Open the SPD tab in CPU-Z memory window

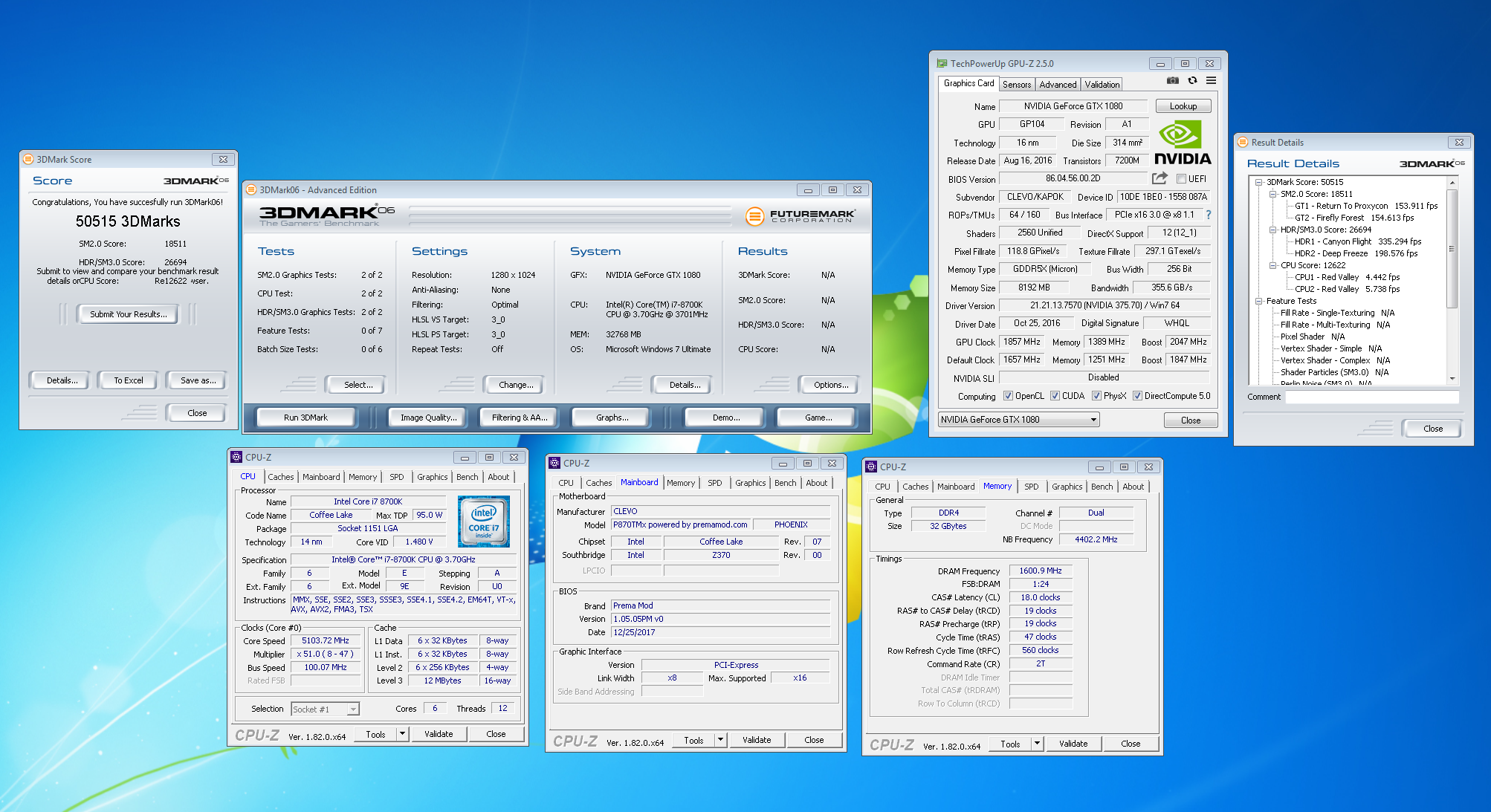click(1031, 487)
